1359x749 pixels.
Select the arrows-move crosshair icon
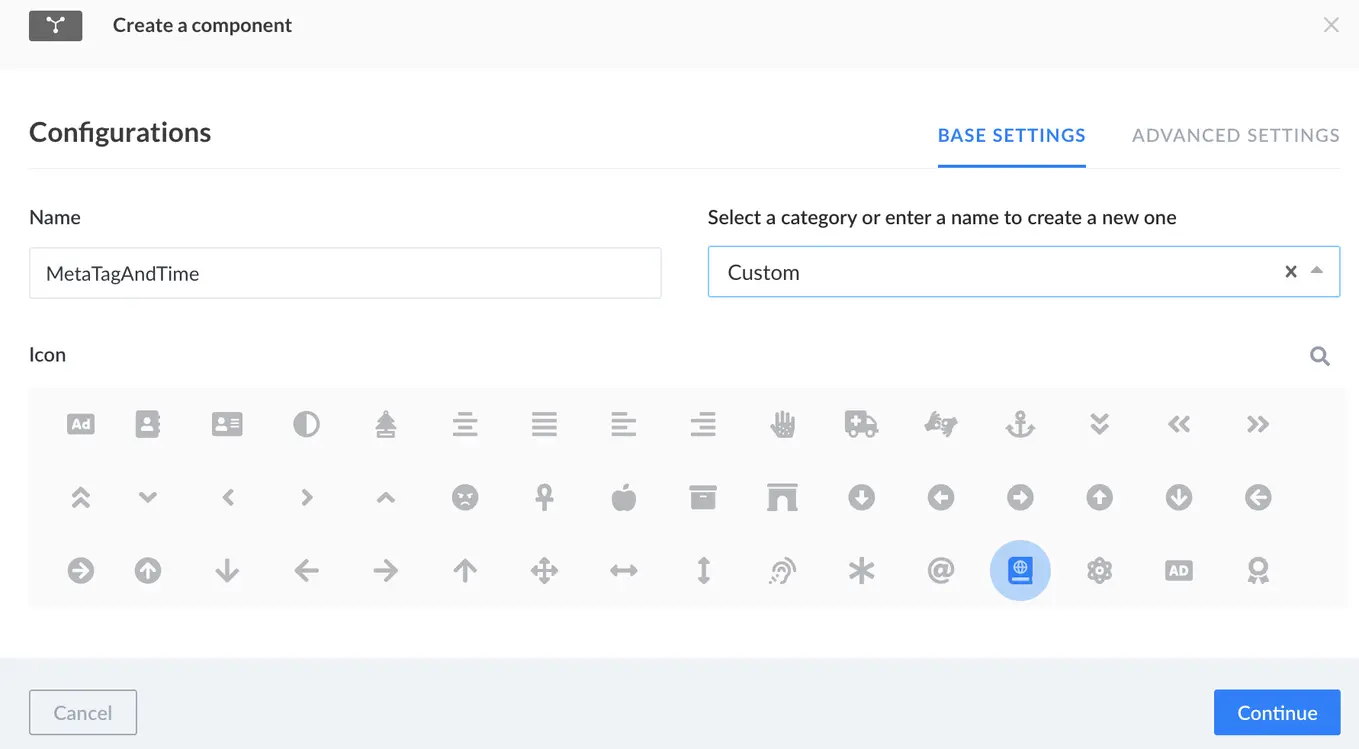click(x=544, y=570)
